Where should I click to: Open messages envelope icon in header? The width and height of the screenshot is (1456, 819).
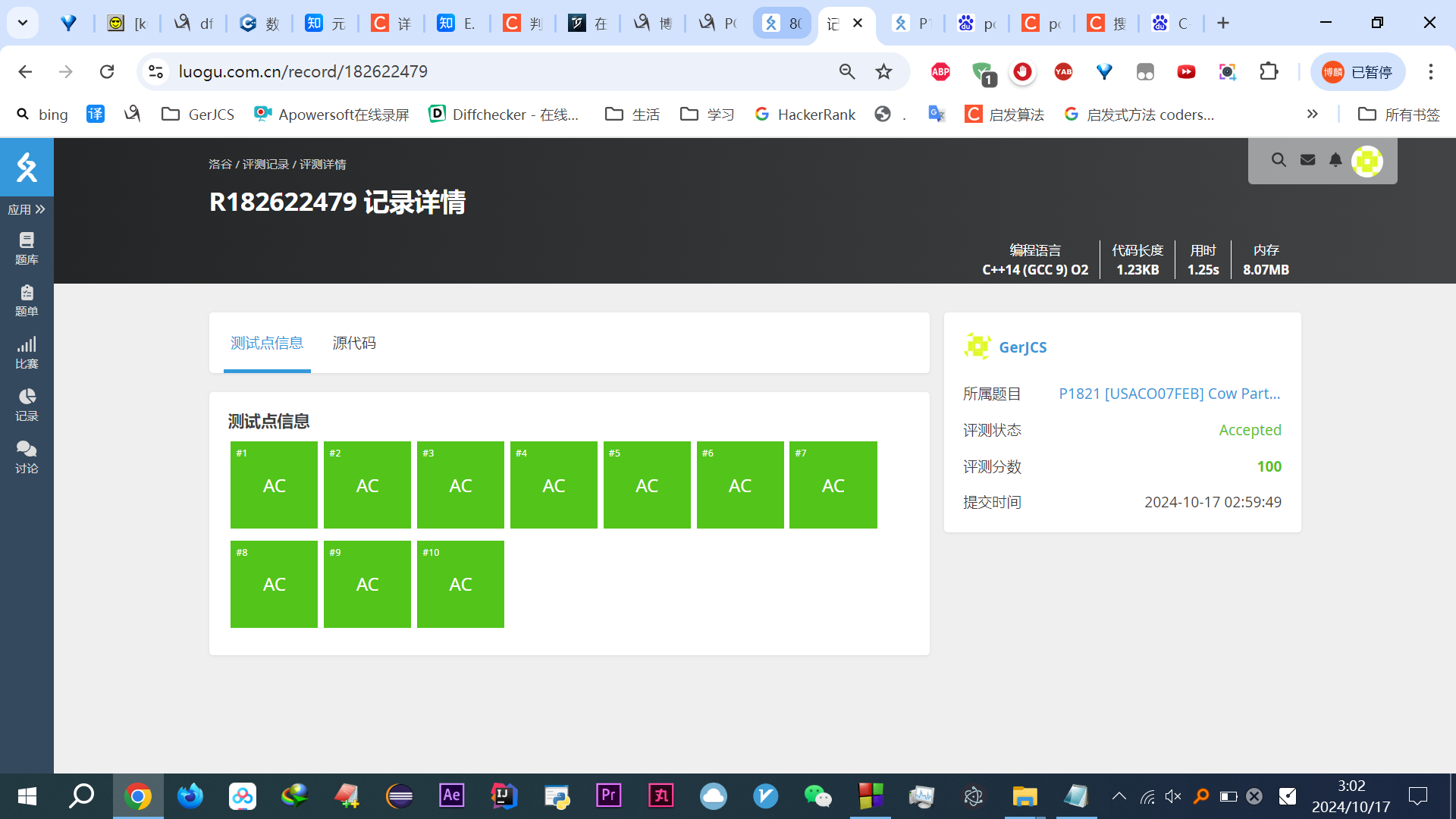pos(1307,160)
